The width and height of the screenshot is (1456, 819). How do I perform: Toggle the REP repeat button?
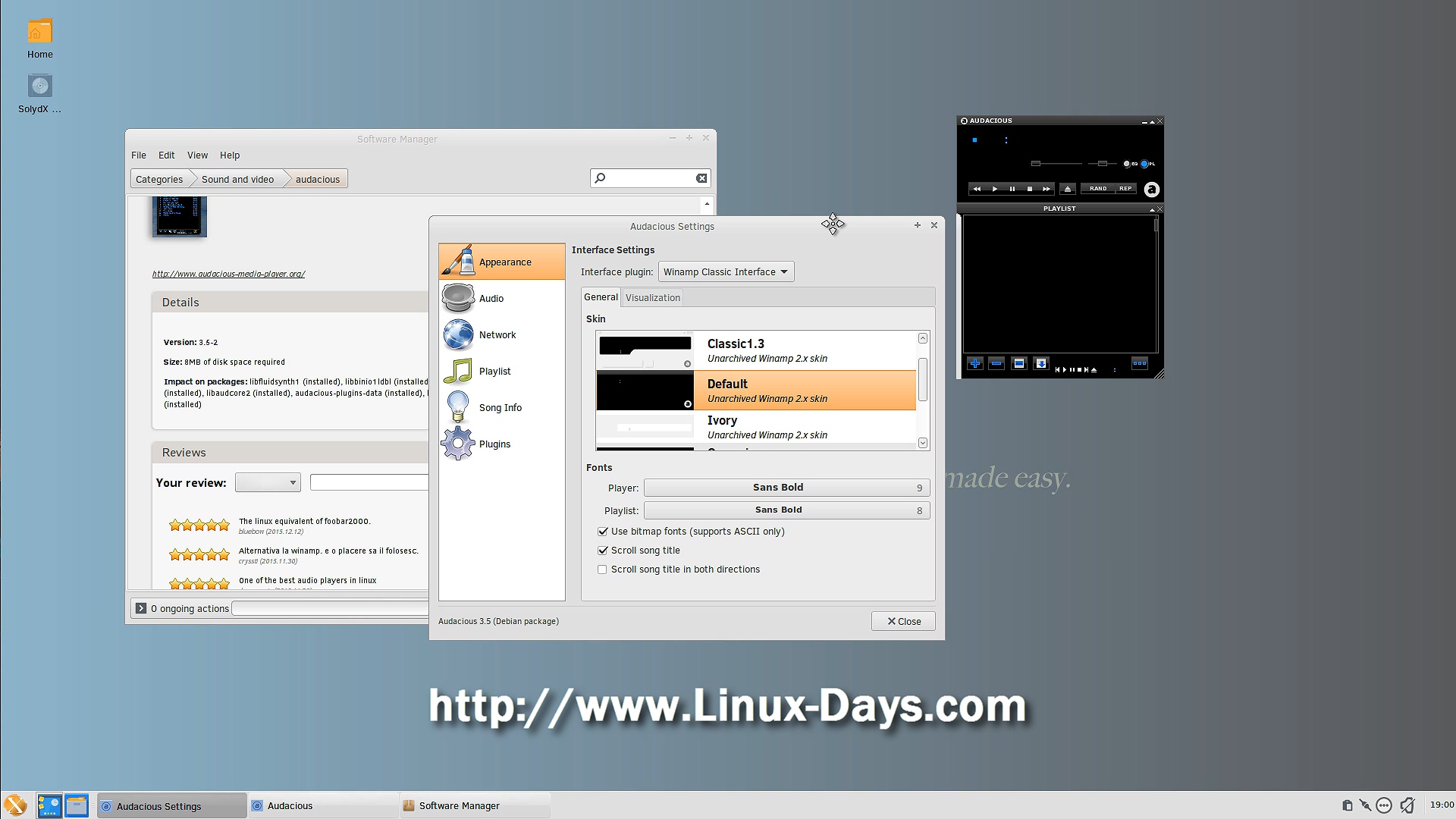1125,189
